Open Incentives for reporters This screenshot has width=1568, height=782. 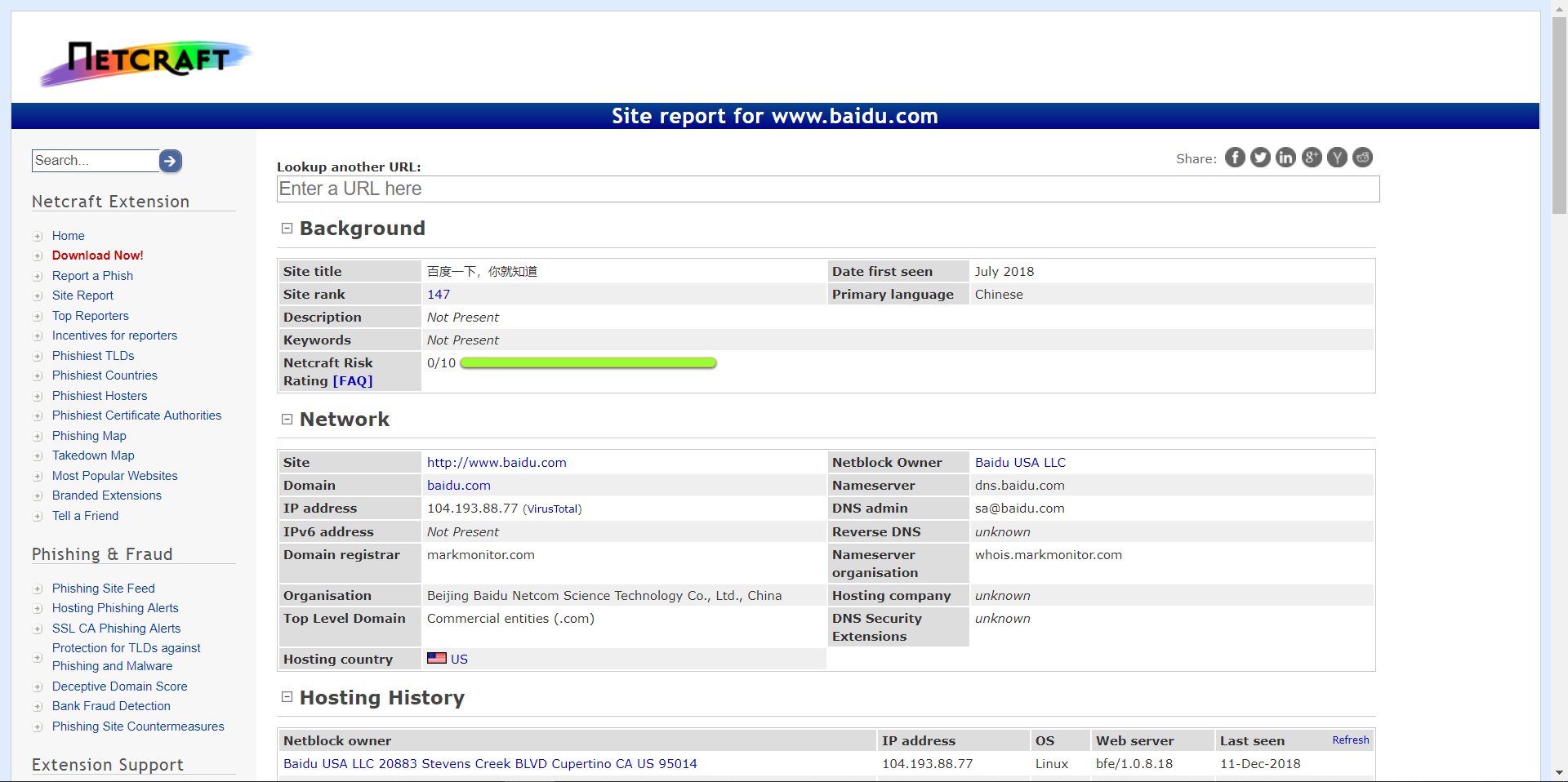click(x=114, y=335)
